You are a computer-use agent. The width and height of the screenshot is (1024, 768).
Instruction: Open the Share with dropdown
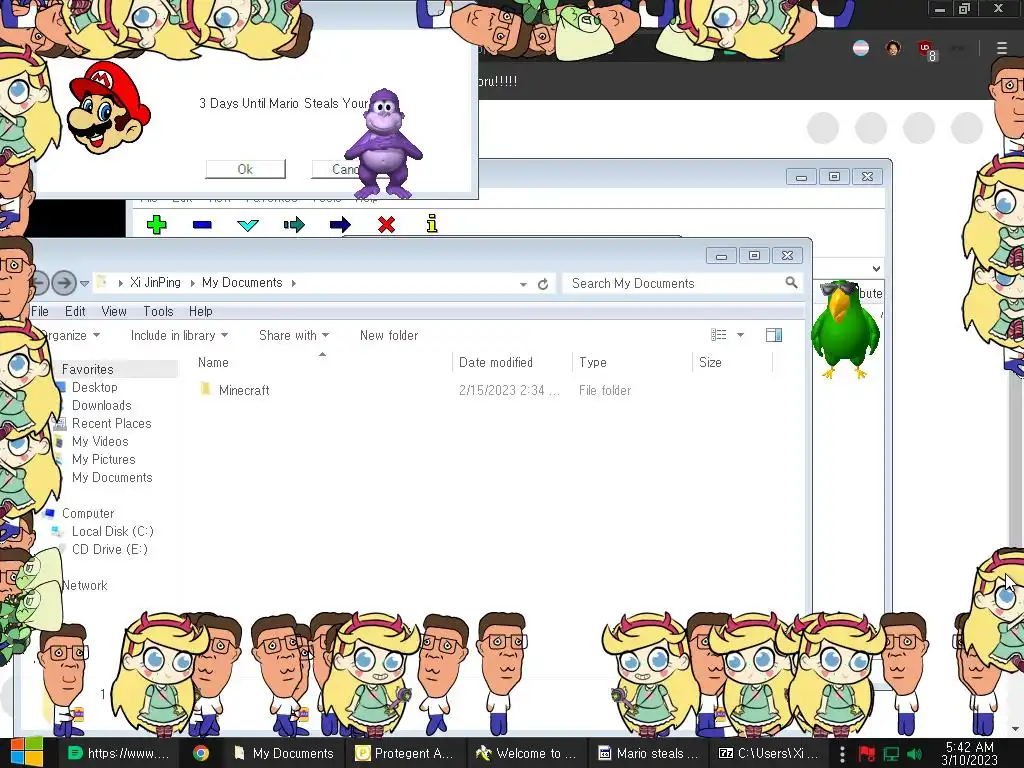point(294,335)
